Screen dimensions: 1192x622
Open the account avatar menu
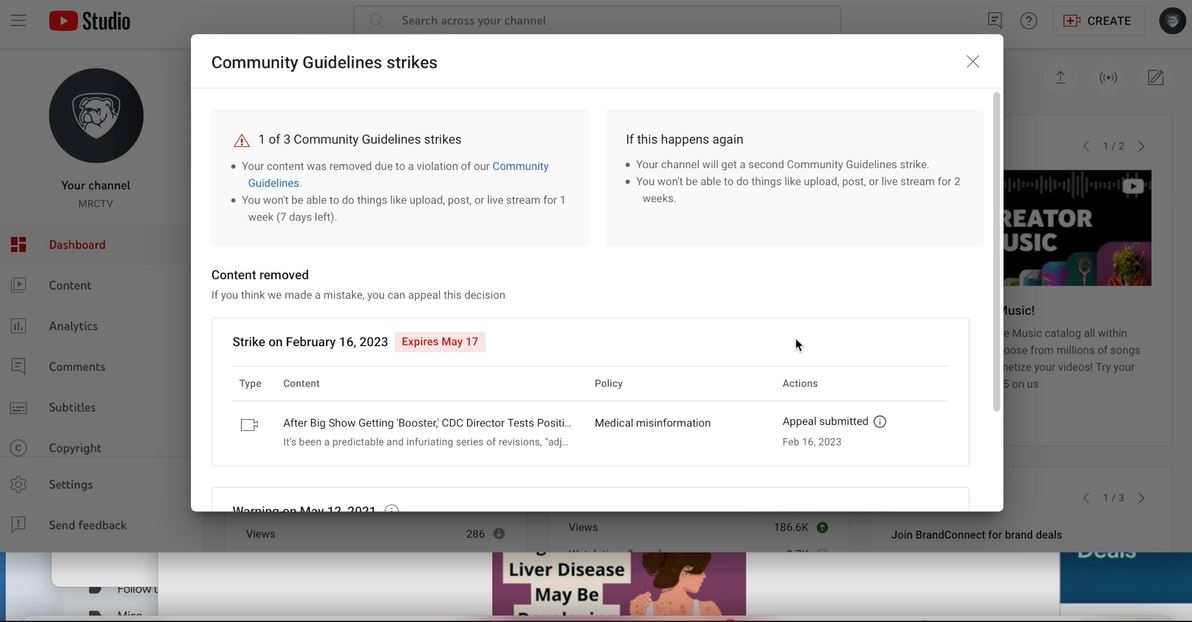click(1172, 21)
